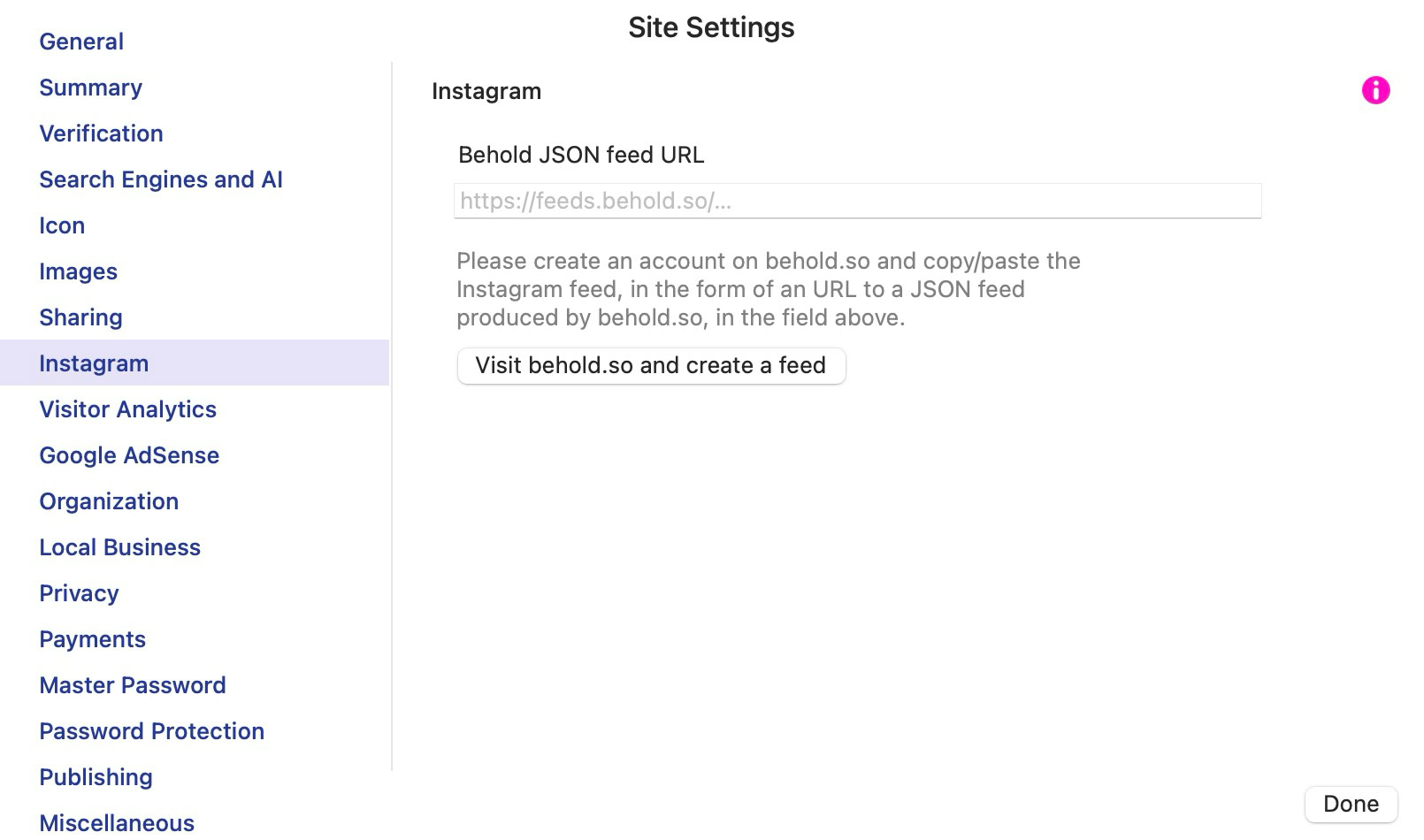Open the General settings section
The width and height of the screenshot is (1424, 840).
tap(81, 42)
